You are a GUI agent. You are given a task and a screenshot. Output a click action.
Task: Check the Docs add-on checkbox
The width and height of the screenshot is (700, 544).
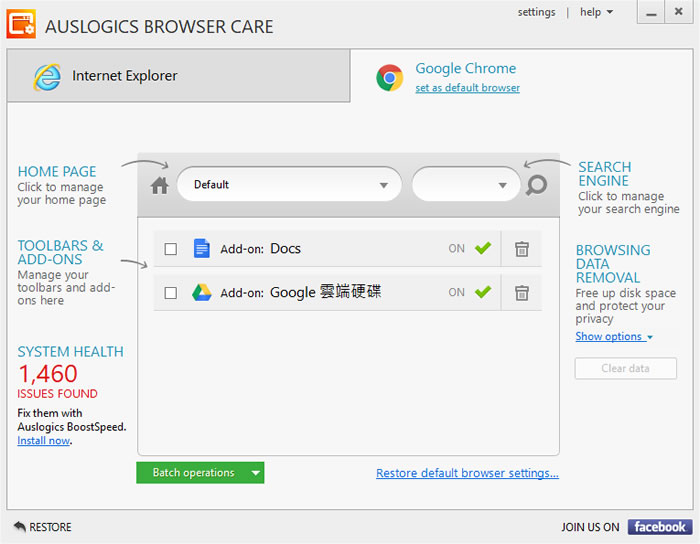coord(171,249)
